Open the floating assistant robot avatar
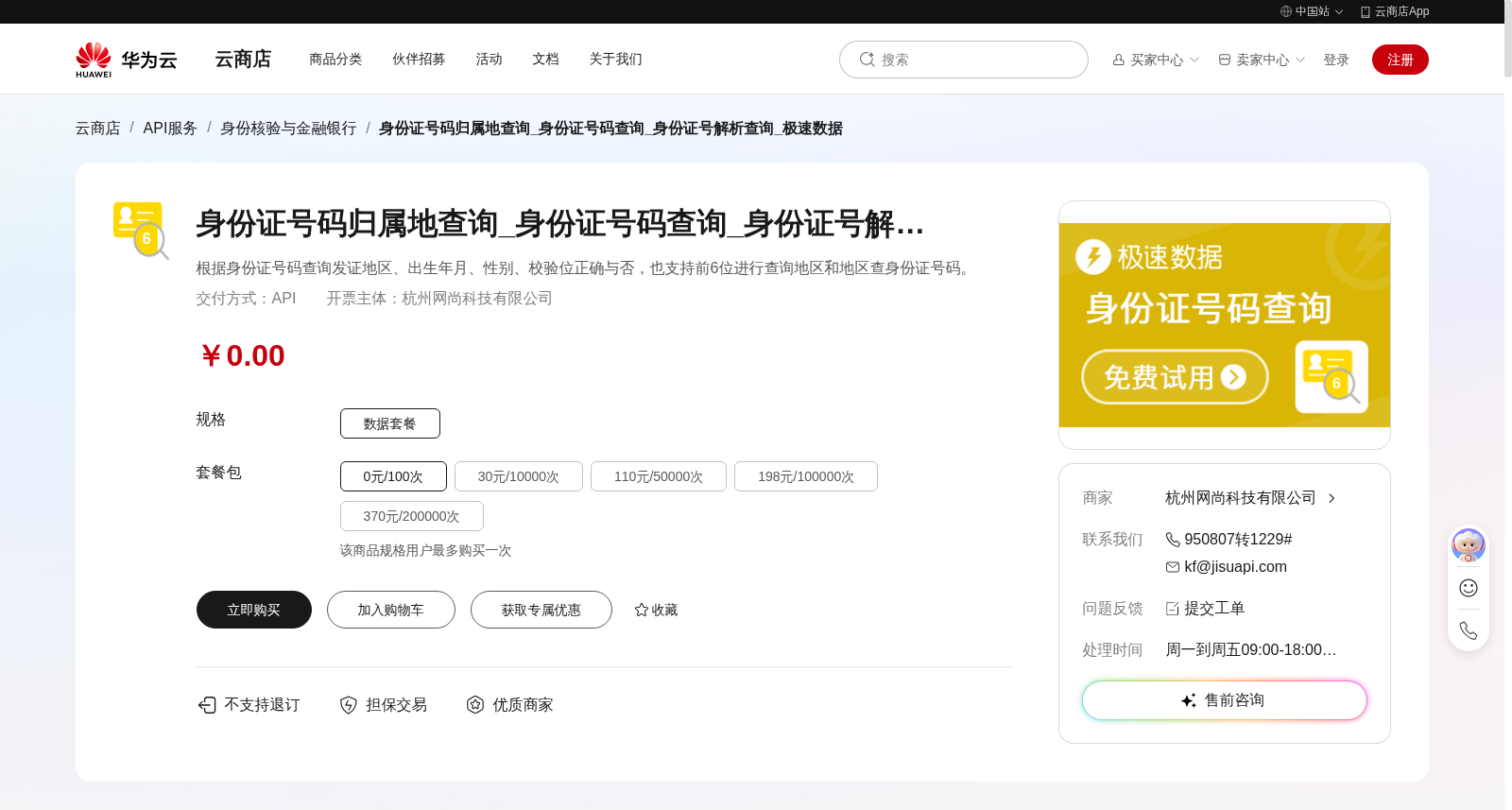This screenshot has height=810, width=1512. pyautogui.click(x=1469, y=545)
